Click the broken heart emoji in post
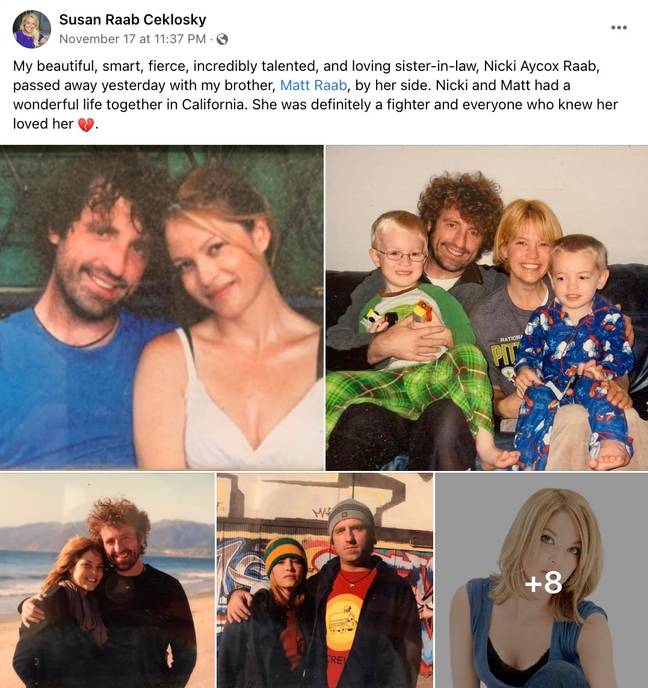Image resolution: width=648 pixels, height=688 pixels. (86, 125)
